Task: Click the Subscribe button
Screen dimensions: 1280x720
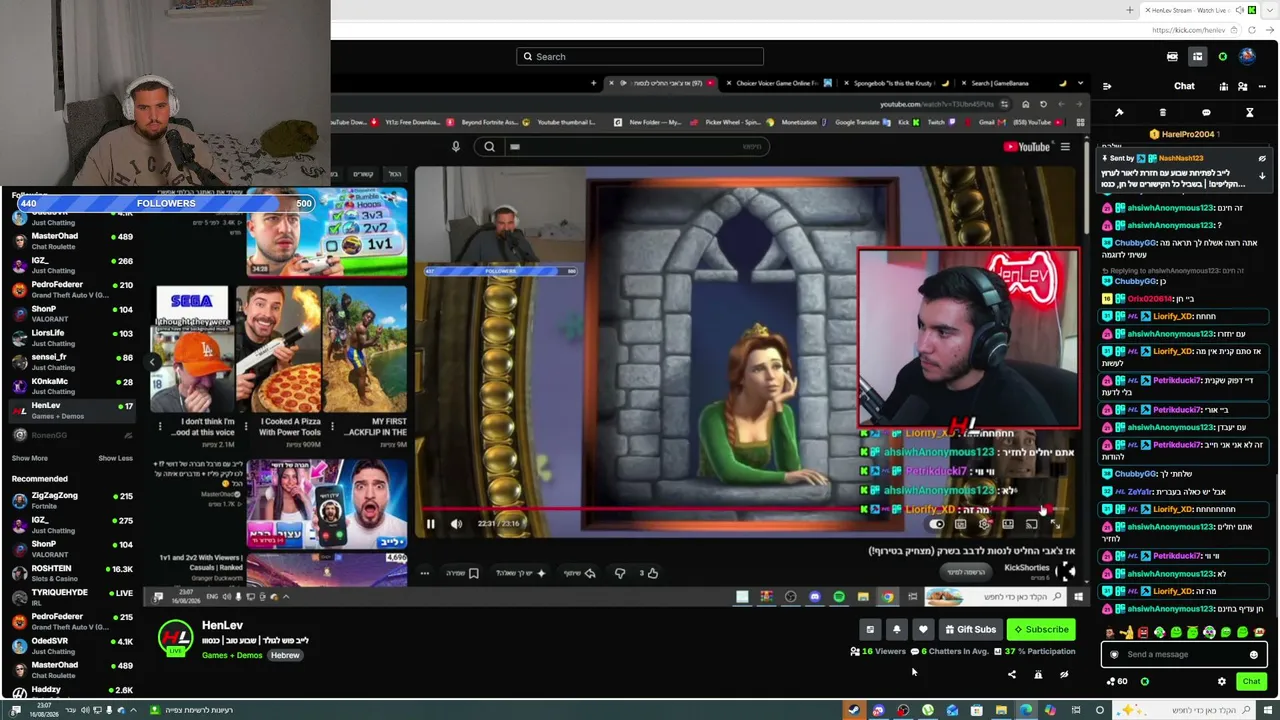Action: (1040, 630)
